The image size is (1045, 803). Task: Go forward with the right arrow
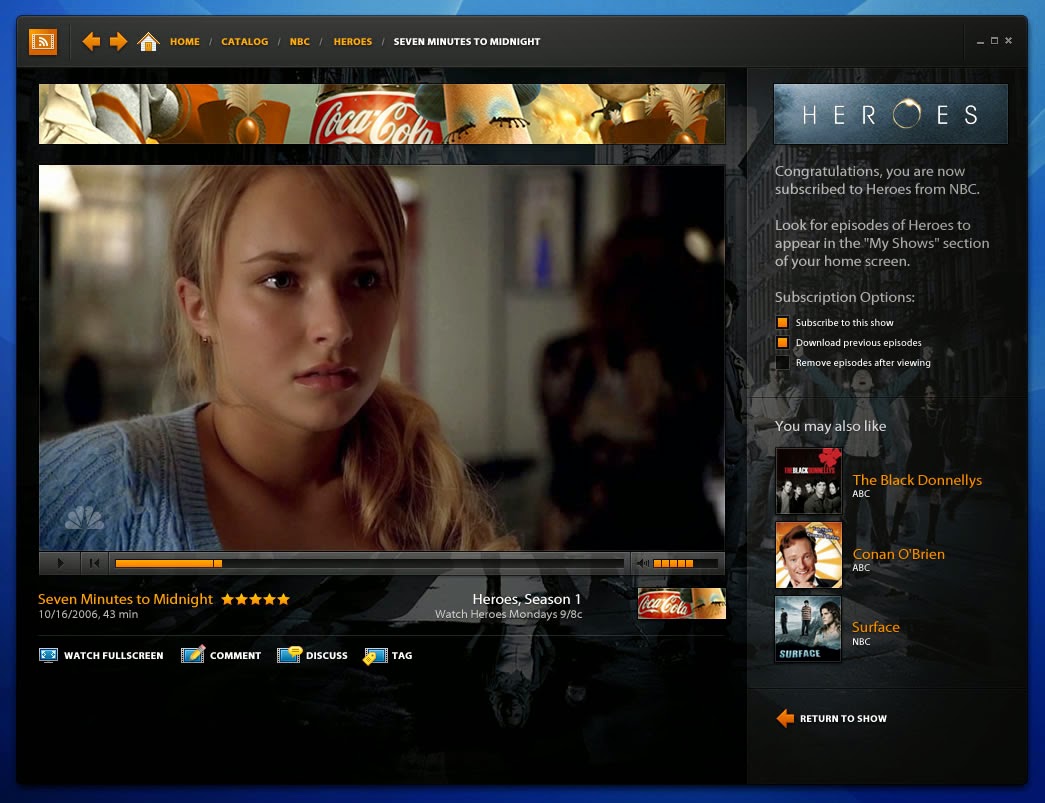[x=118, y=41]
